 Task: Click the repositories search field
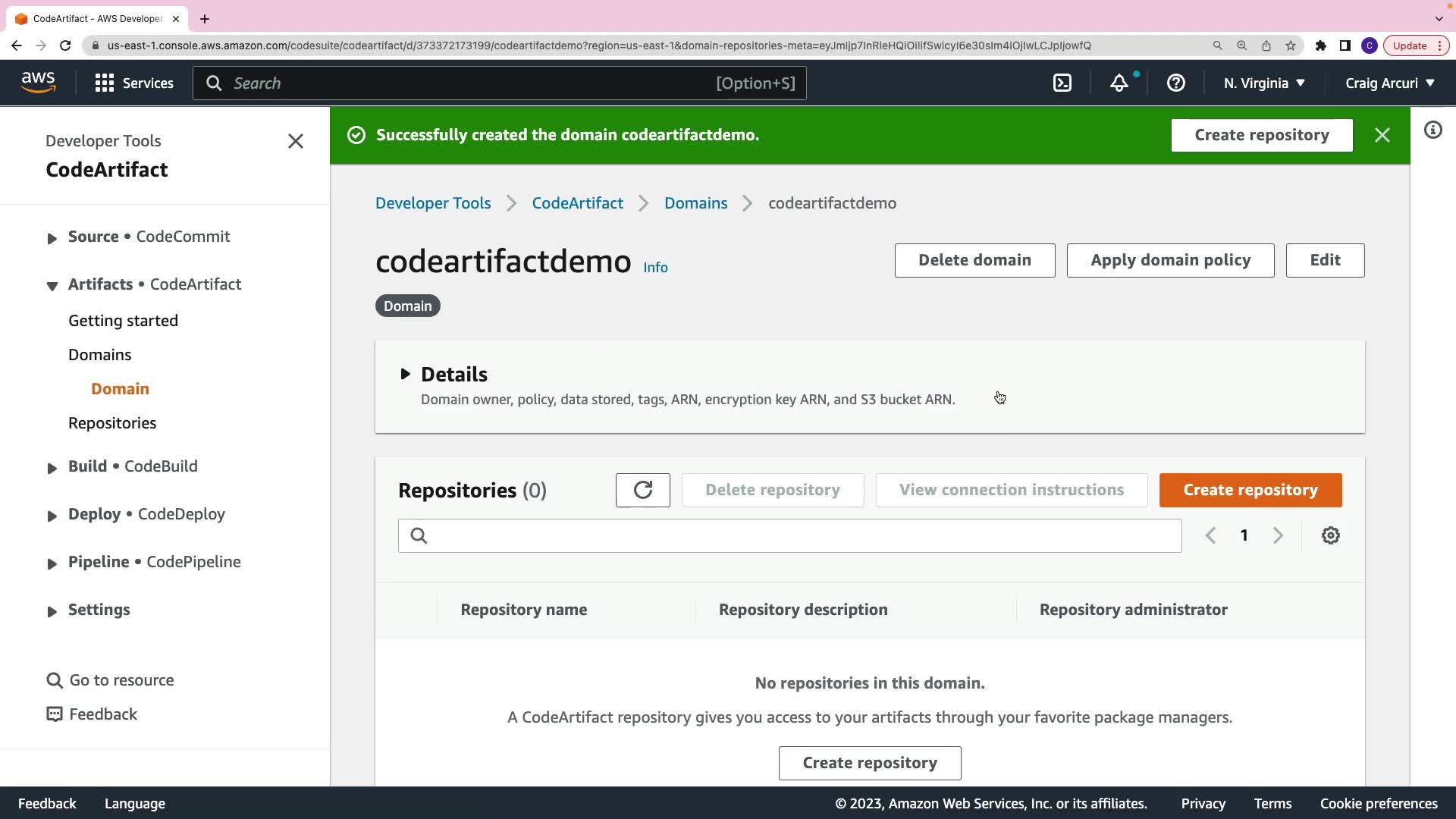click(x=789, y=535)
